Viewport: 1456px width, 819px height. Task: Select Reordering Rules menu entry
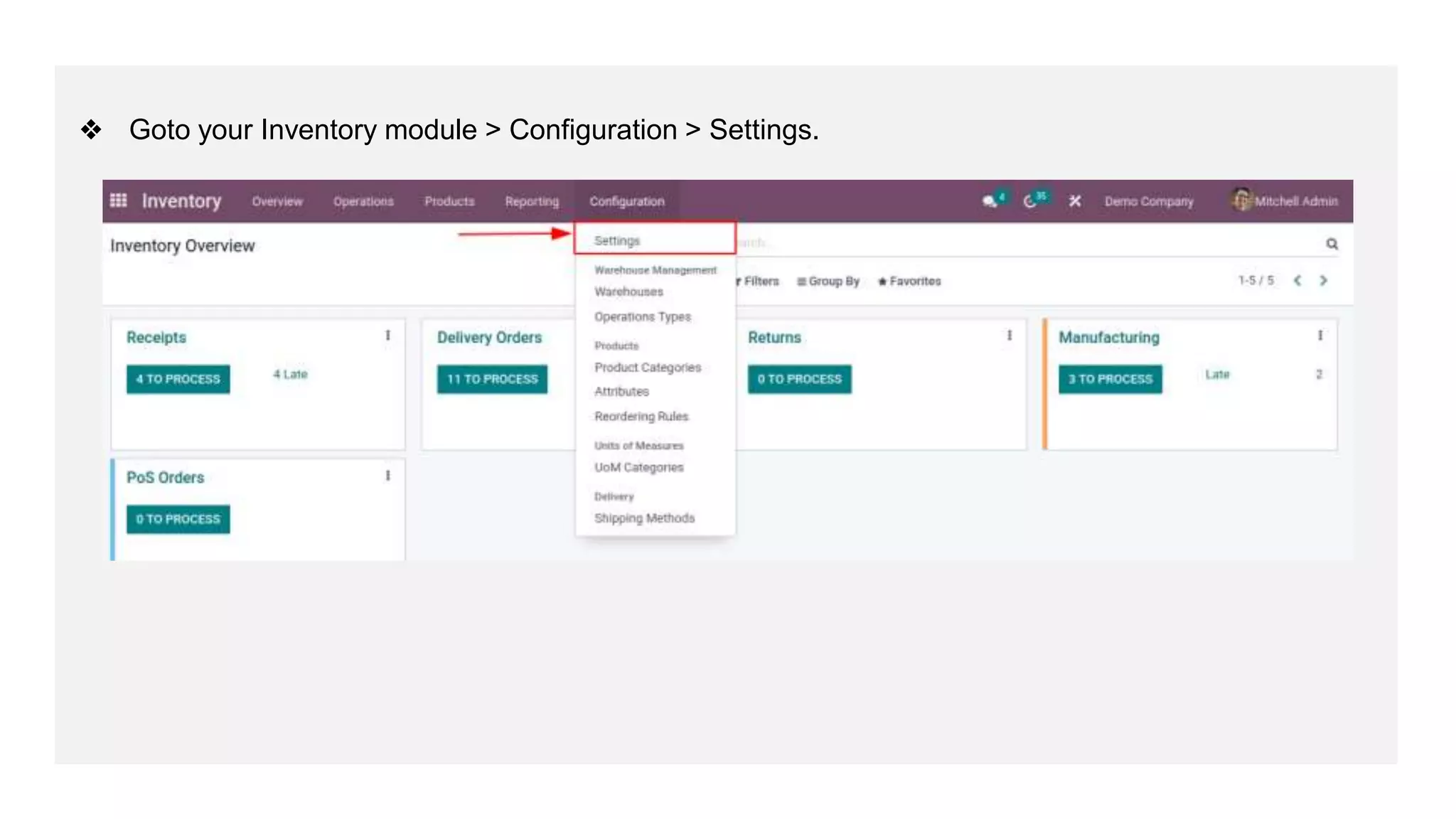[x=641, y=417]
